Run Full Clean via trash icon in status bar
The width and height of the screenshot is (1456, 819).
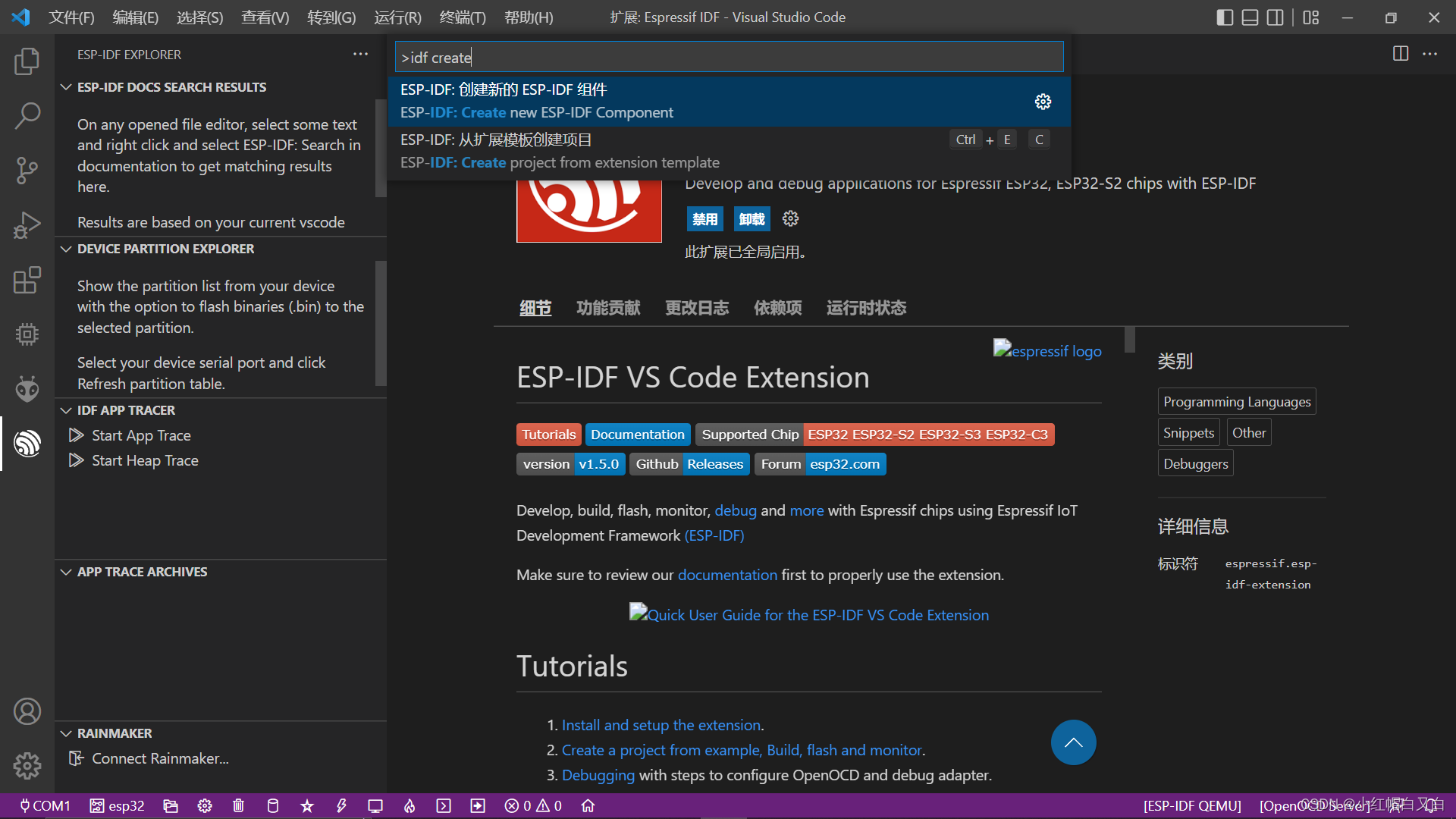[239, 805]
